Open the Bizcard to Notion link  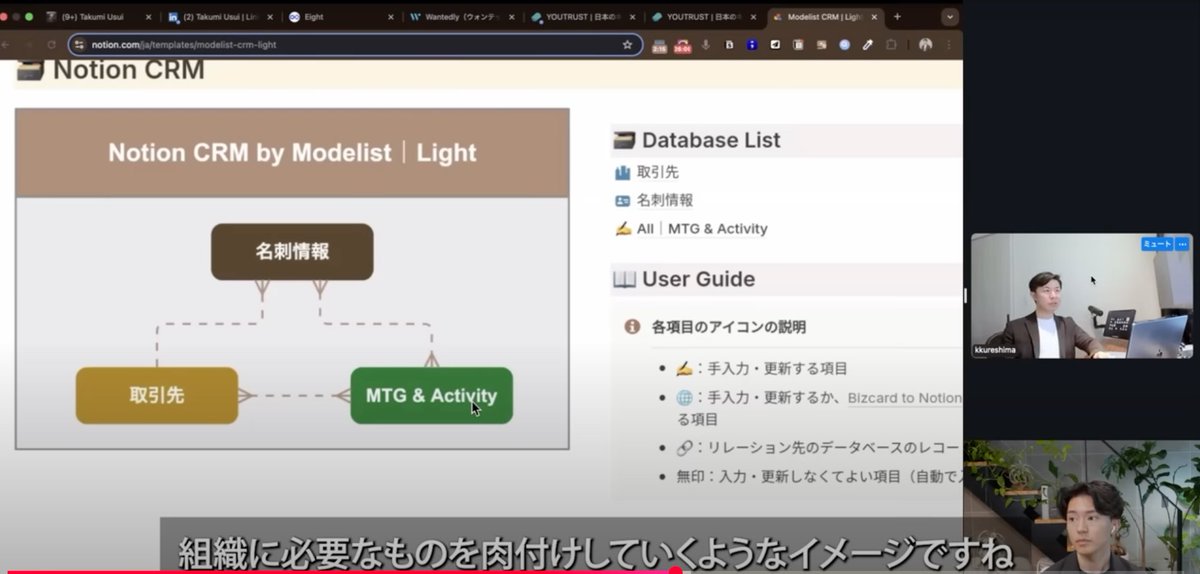(904, 398)
